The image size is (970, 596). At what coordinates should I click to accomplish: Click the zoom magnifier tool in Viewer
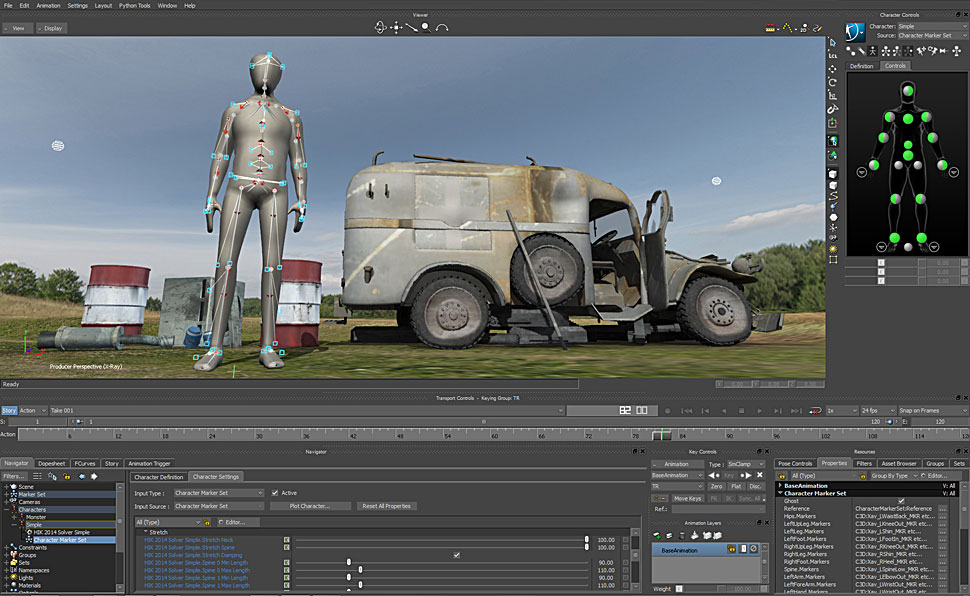click(426, 27)
